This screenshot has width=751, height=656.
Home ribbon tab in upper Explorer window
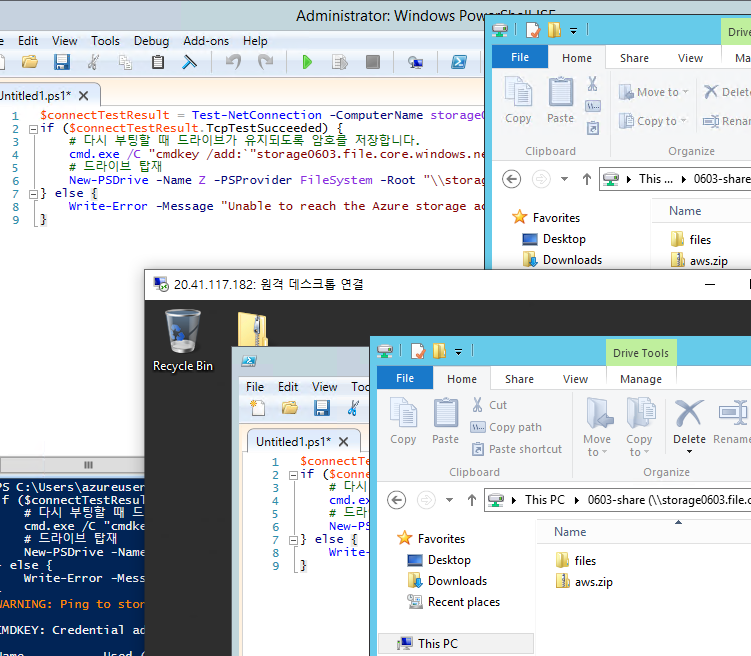click(x=577, y=58)
